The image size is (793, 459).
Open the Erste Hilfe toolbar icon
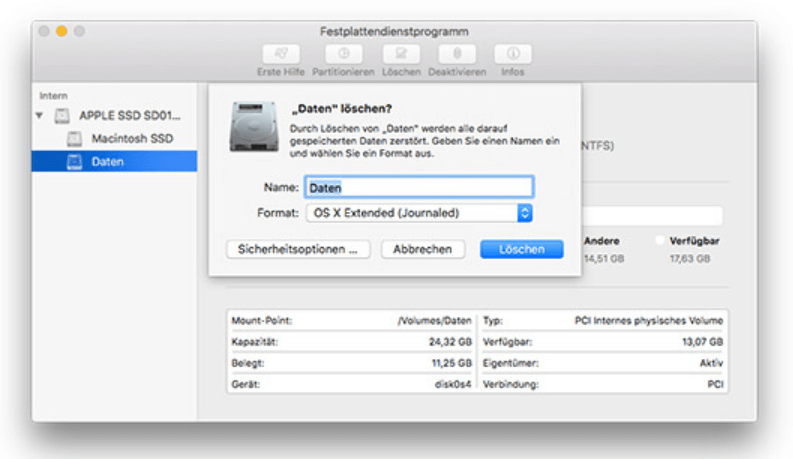281,54
